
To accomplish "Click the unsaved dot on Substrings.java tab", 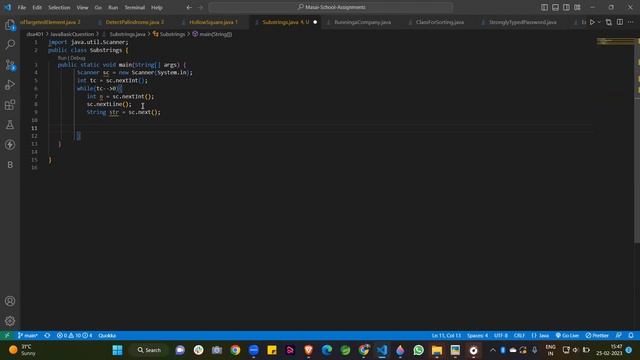I will coord(315,22).
